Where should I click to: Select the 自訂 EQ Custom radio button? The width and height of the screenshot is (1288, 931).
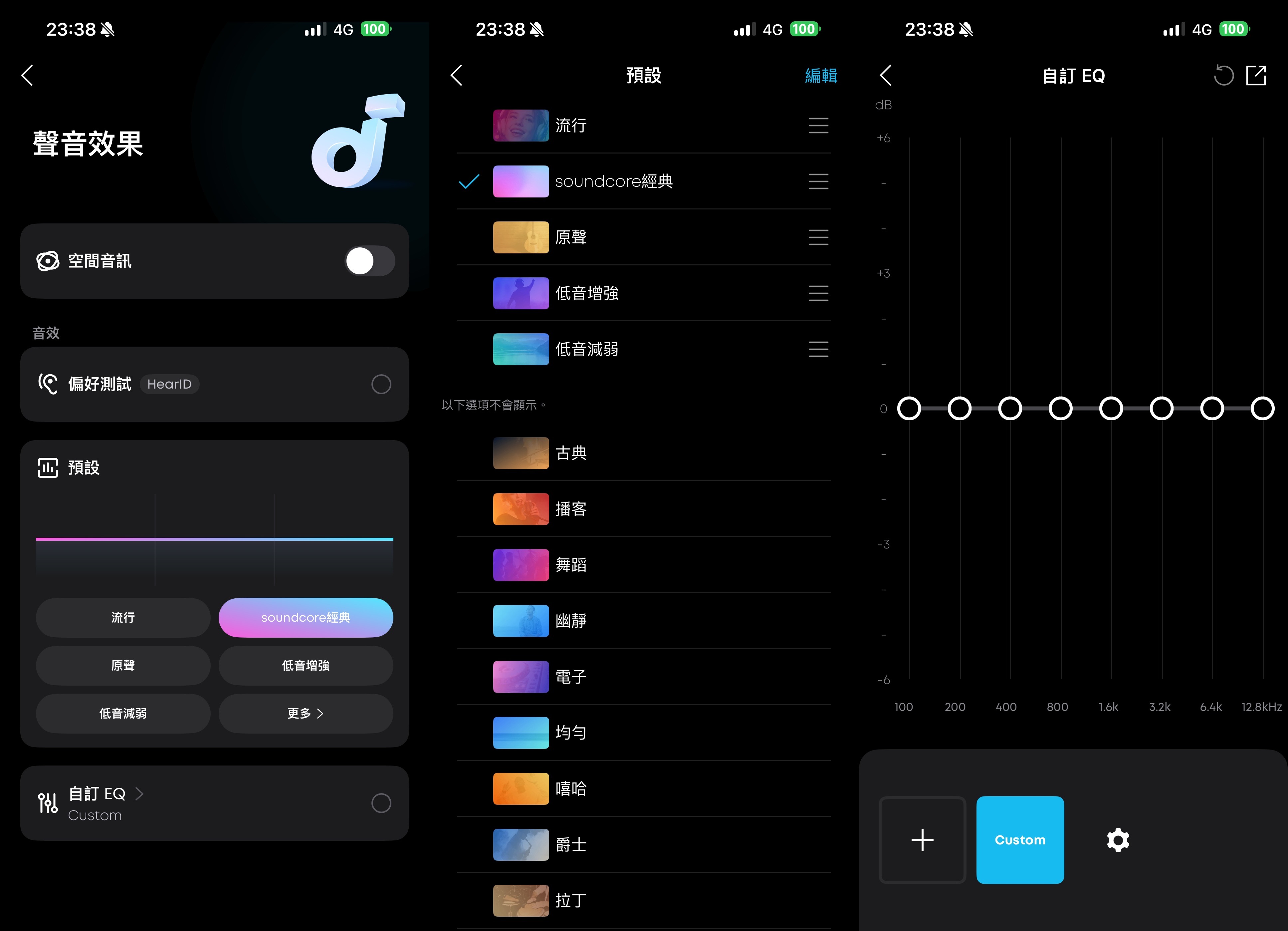pyautogui.click(x=381, y=803)
